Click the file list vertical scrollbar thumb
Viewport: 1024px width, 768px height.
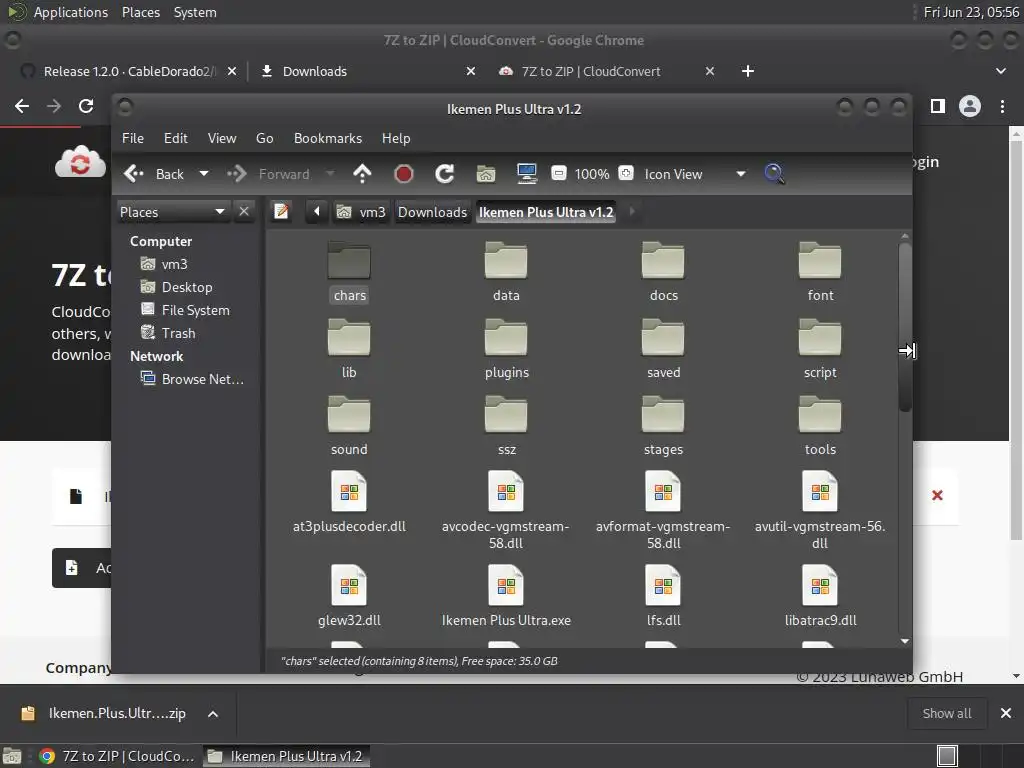pyautogui.click(x=904, y=327)
